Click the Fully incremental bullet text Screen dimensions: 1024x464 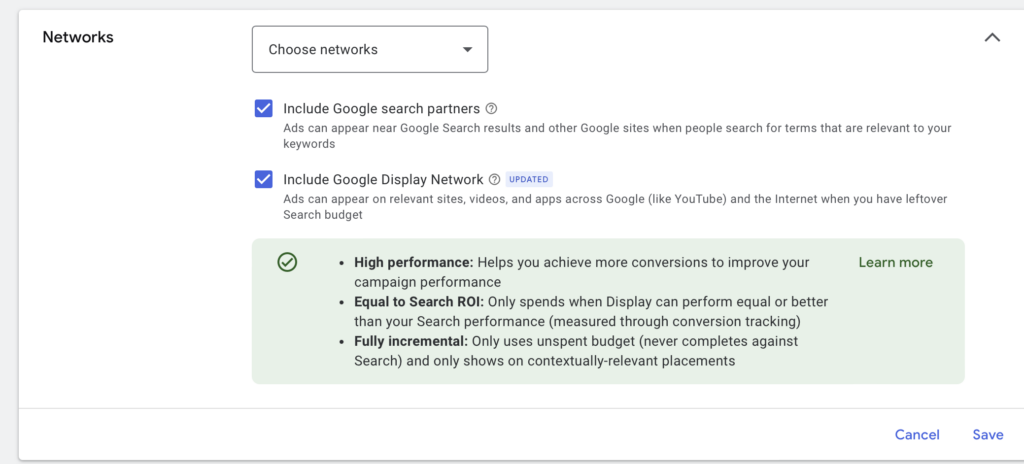coord(576,351)
